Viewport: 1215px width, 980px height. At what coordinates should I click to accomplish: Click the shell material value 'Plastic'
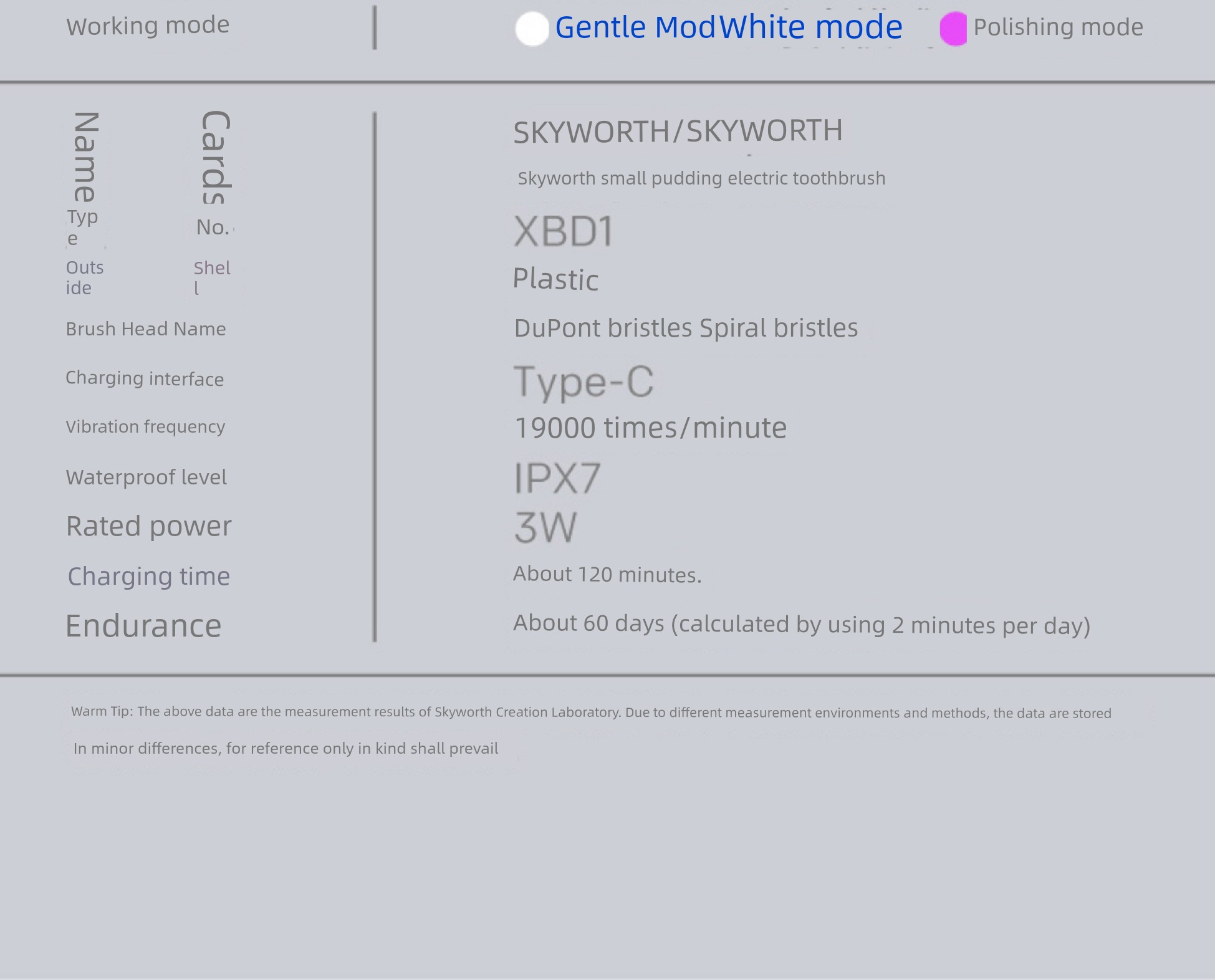pos(555,279)
